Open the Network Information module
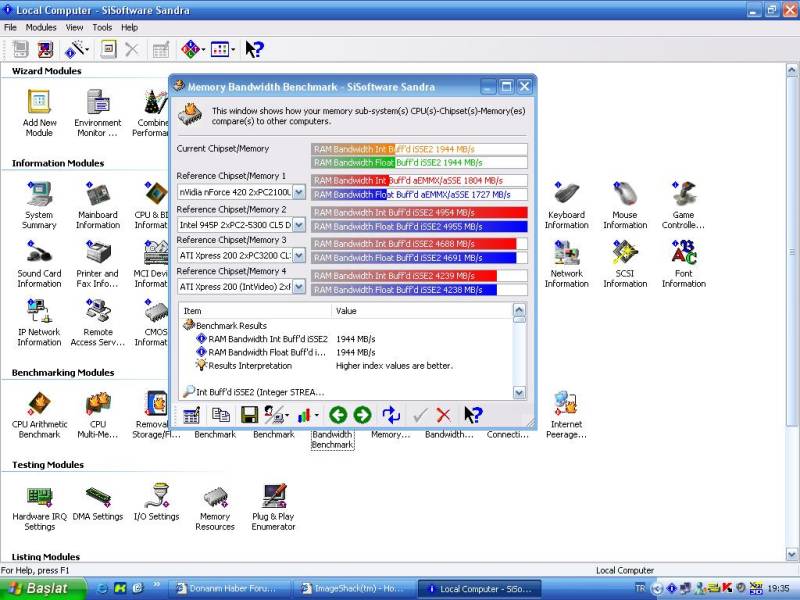The width and height of the screenshot is (800, 600). (x=566, y=264)
